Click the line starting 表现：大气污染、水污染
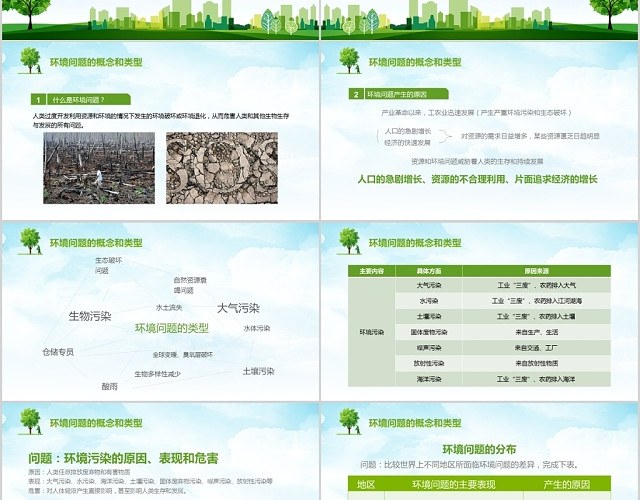The height and width of the screenshot is (500, 640). [x=150, y=481]
